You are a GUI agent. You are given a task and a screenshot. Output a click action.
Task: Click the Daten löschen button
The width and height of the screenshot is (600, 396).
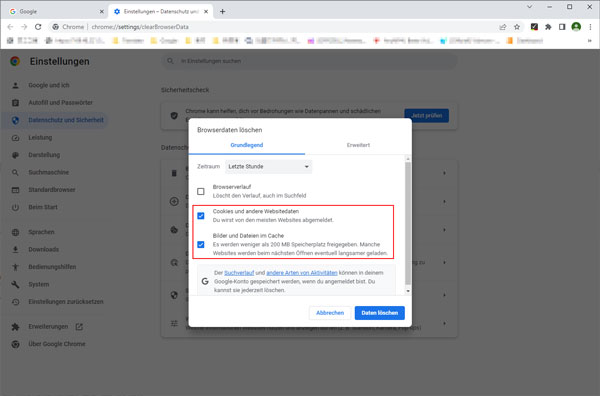pyautogui.click(x=380, y=313)
